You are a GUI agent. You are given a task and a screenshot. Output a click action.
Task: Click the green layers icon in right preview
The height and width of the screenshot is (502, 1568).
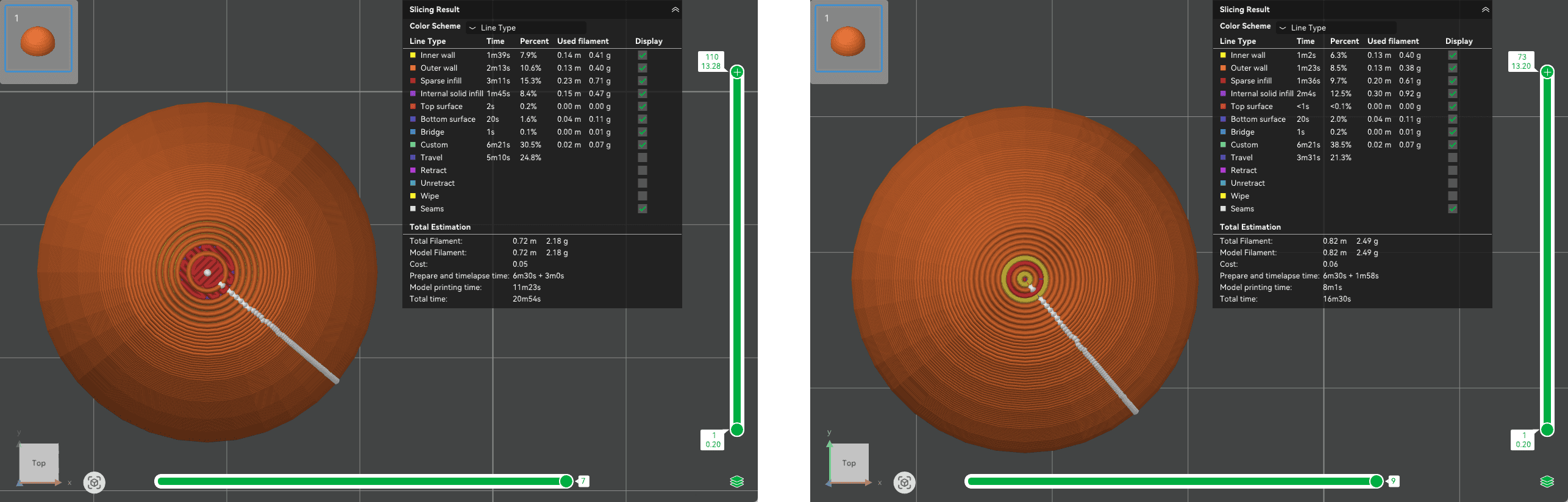click(x=1547, y=481)
